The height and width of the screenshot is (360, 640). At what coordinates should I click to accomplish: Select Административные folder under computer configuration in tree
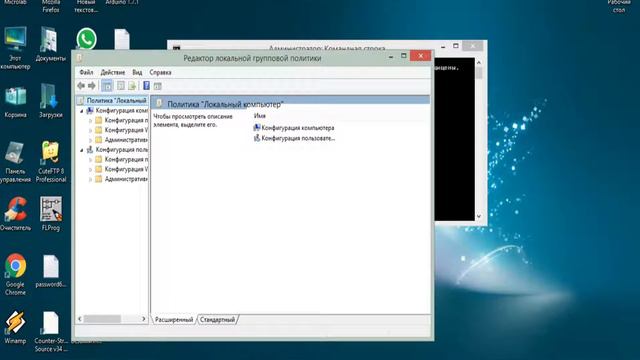click(x=126, y=140)
